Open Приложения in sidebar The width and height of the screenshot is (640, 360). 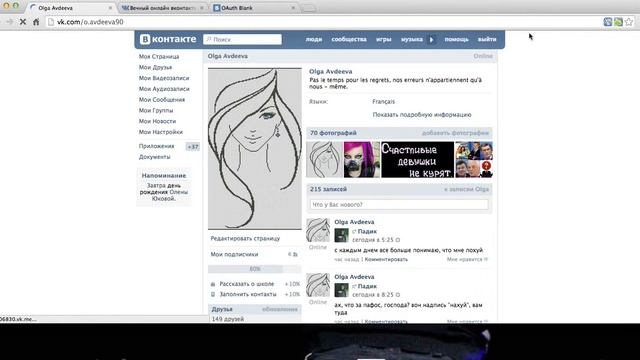pos(156,146)
